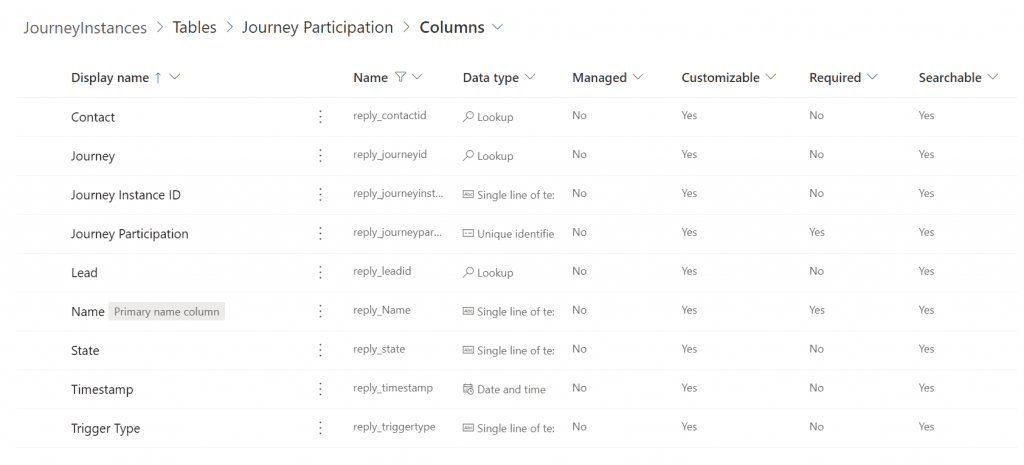Go to Journey Participation breadcrumb link
The image size is (1024, 465).
coord(317,28)
